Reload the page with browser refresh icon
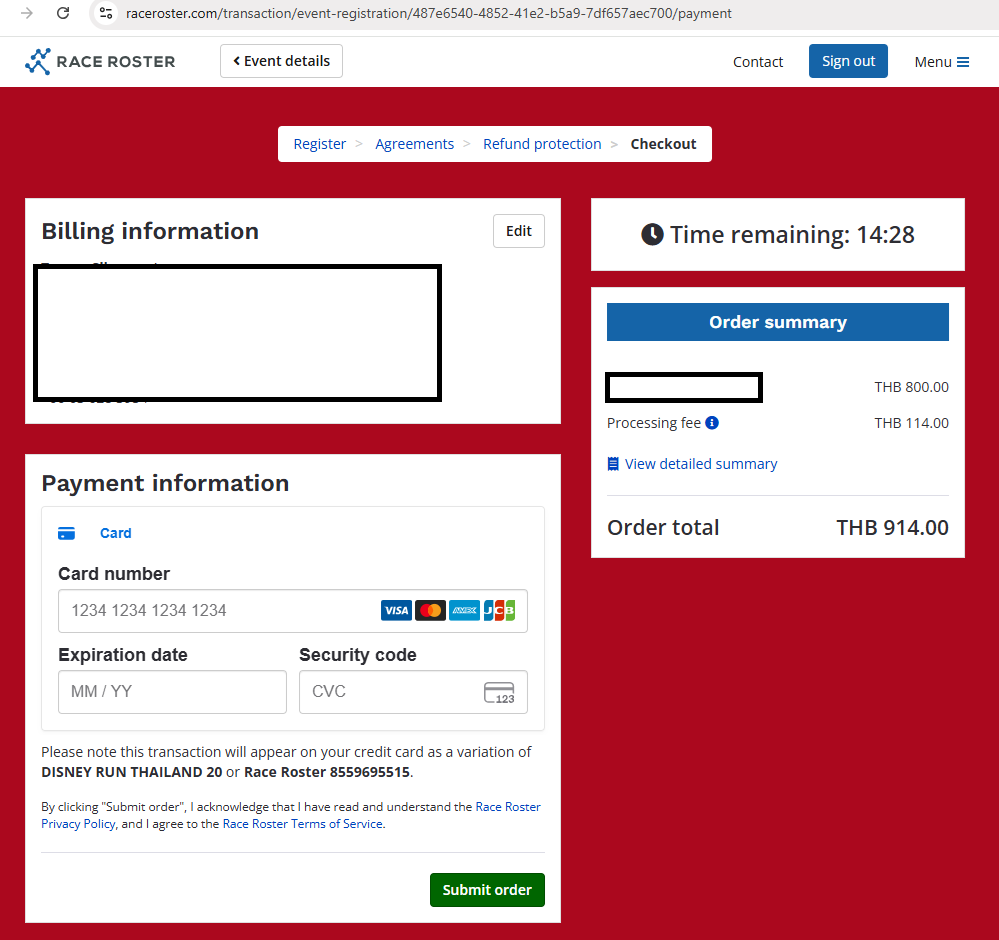The image size is (999, 940). coord(63,13)
